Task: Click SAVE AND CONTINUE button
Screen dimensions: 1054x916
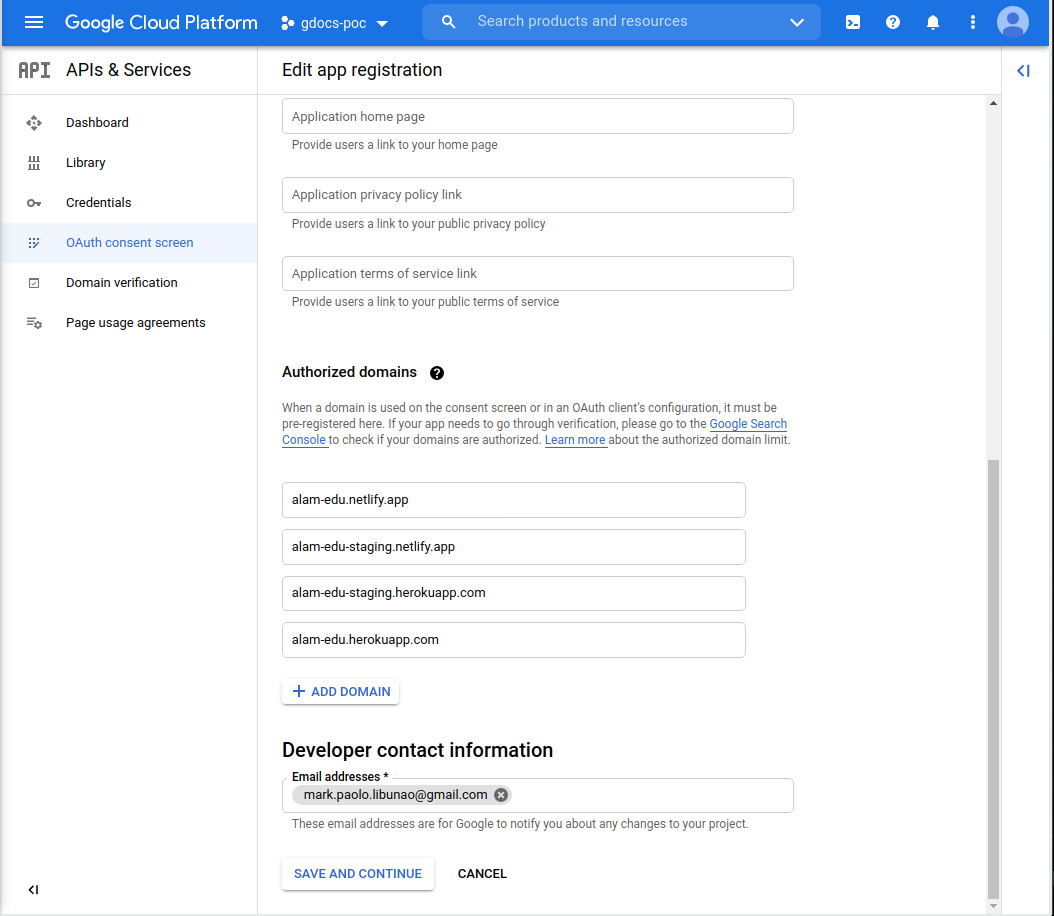Action: 358,874
